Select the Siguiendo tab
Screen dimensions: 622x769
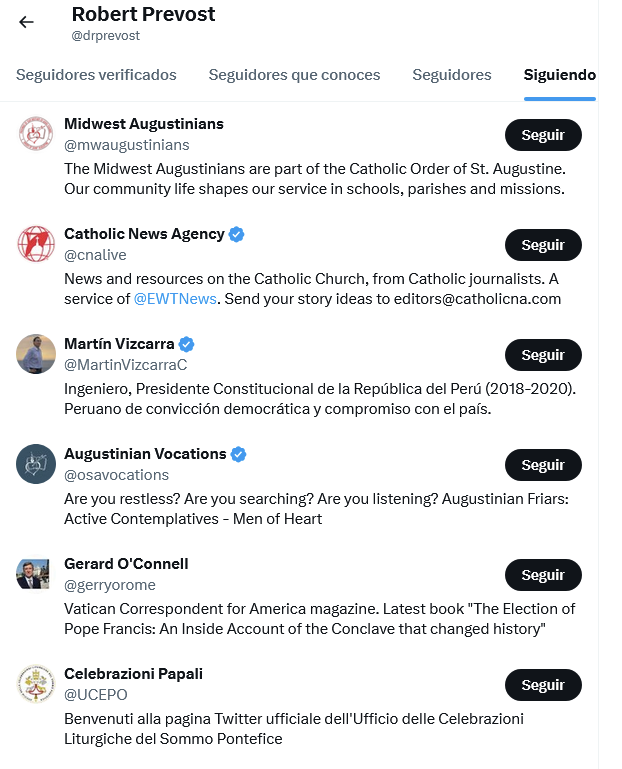[x=560, y=75]
